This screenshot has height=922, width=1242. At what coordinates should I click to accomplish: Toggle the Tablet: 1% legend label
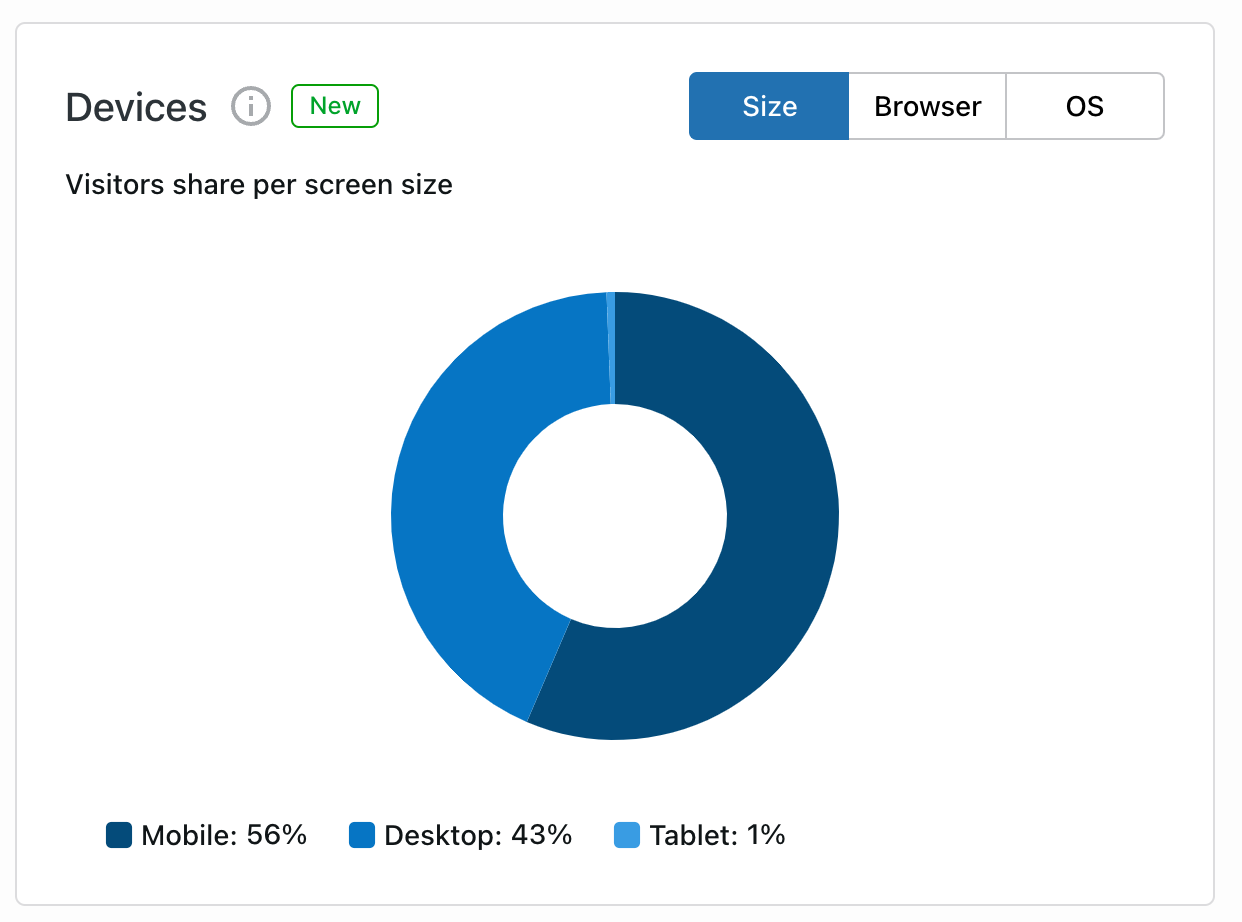(717, 835)
